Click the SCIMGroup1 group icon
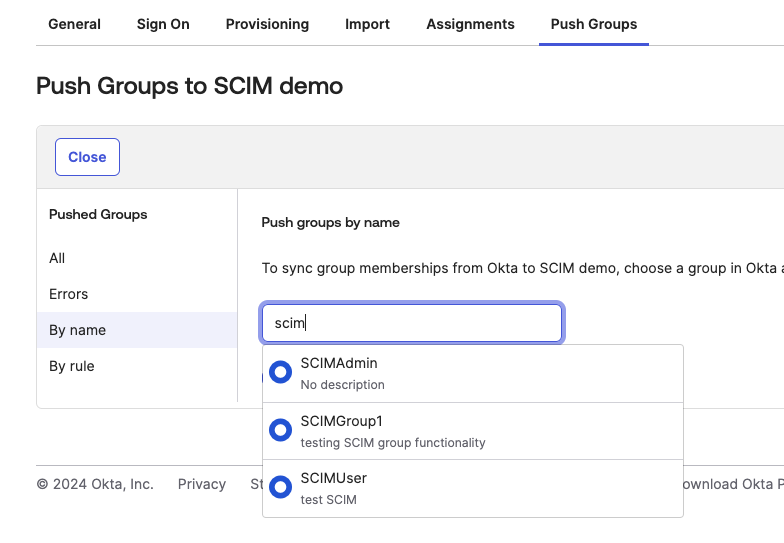This screenshot has height=543, width=784. [281, 431]
